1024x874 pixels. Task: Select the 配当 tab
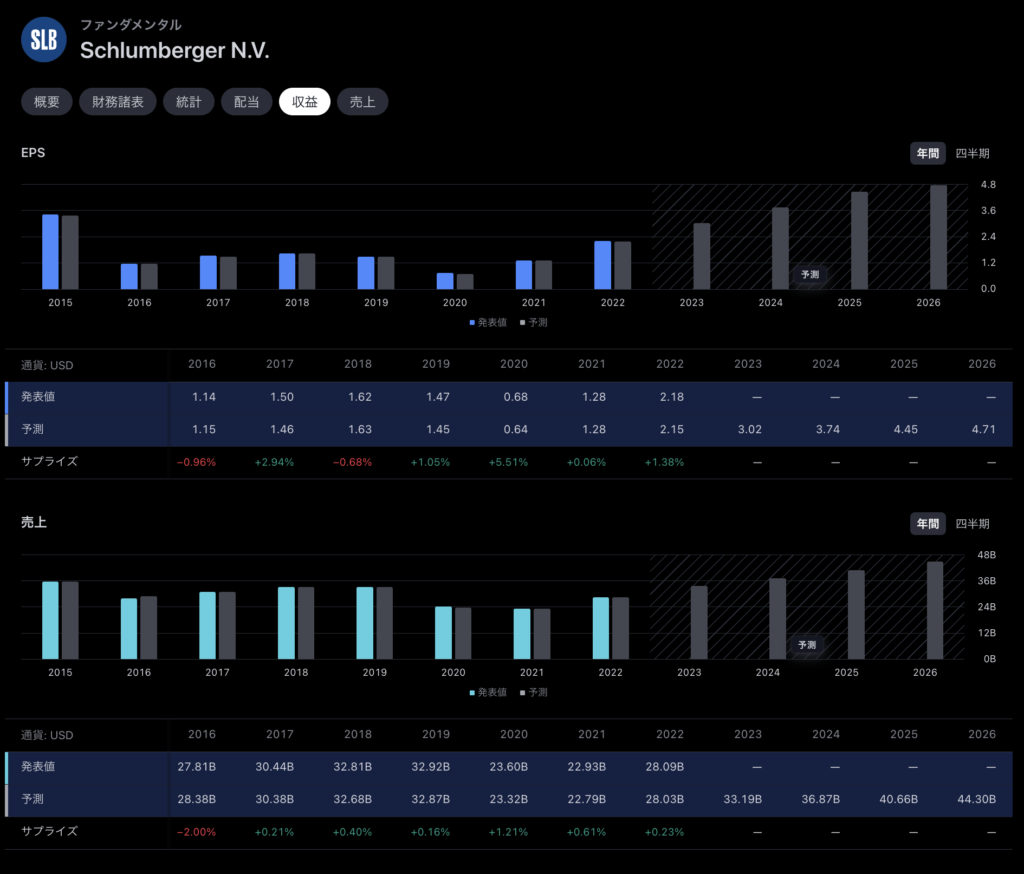coord(246,102)
